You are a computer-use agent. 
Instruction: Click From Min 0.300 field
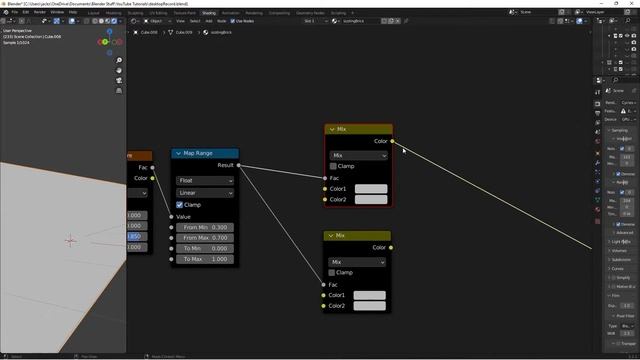tap(205, 227)
